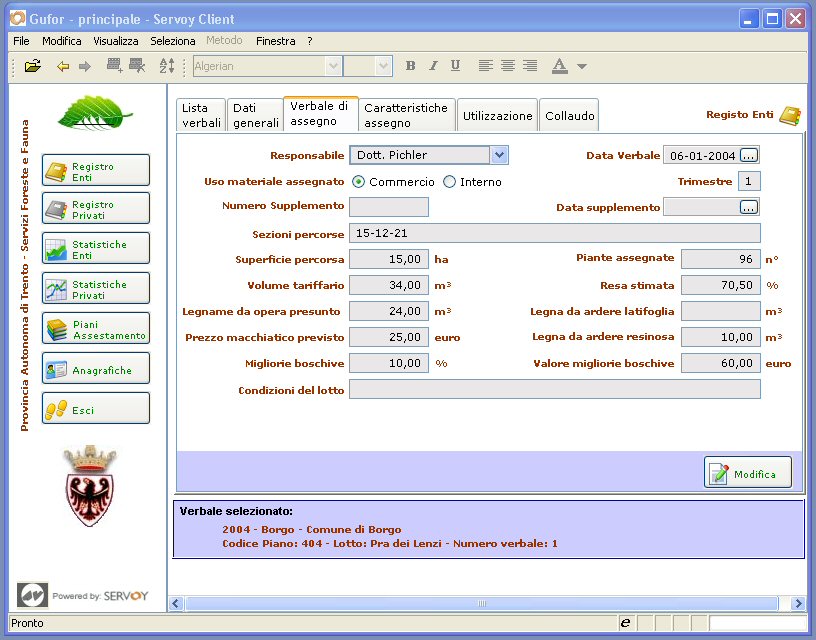The width and height of the screenshot is (816, 640).
Task: Click the font color A icon
Action: [559, 66]
